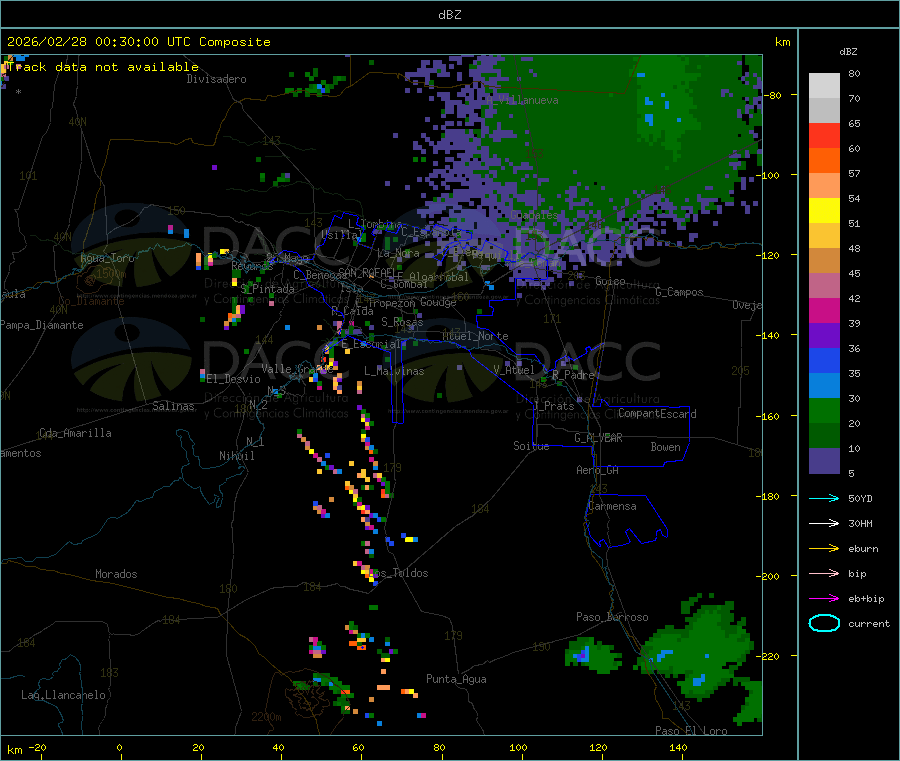Screen dimensions: 900x761
Task: Click the '100' tick on bottom axis
Action: 518,747
